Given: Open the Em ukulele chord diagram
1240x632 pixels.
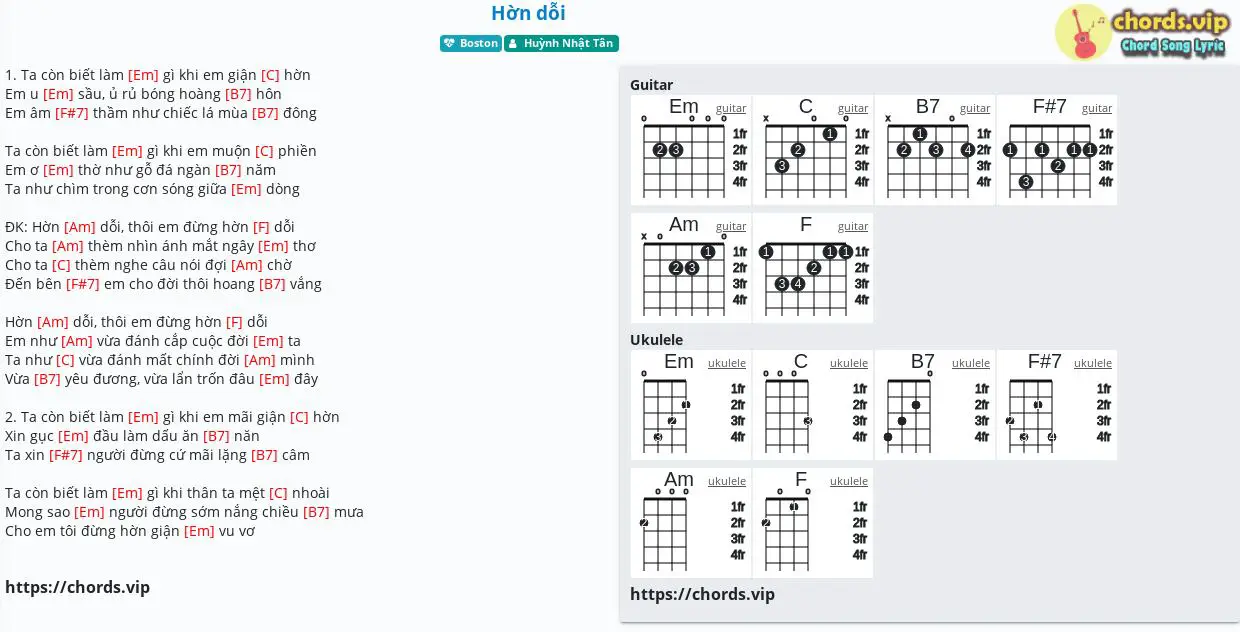Looking at the screenshot, I should click(691, 405).
